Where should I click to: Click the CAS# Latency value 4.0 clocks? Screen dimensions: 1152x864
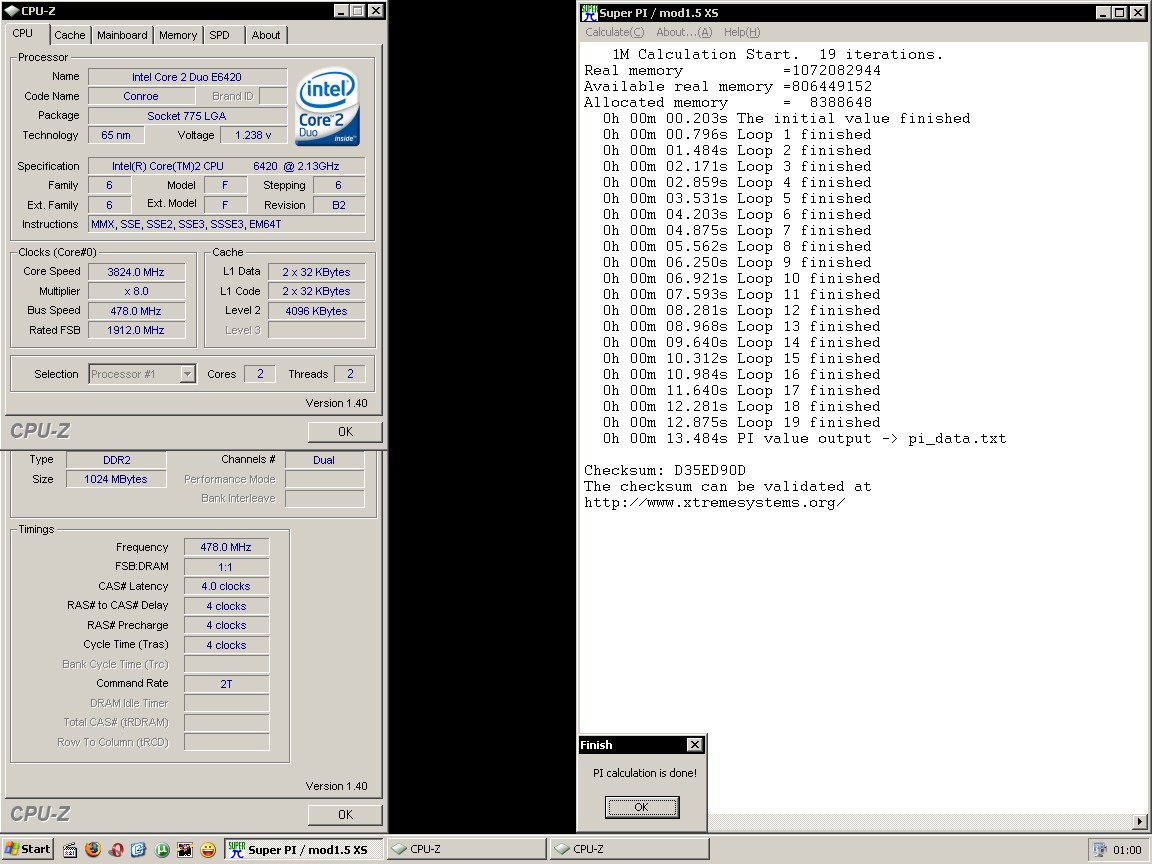(x=226, y=586)
